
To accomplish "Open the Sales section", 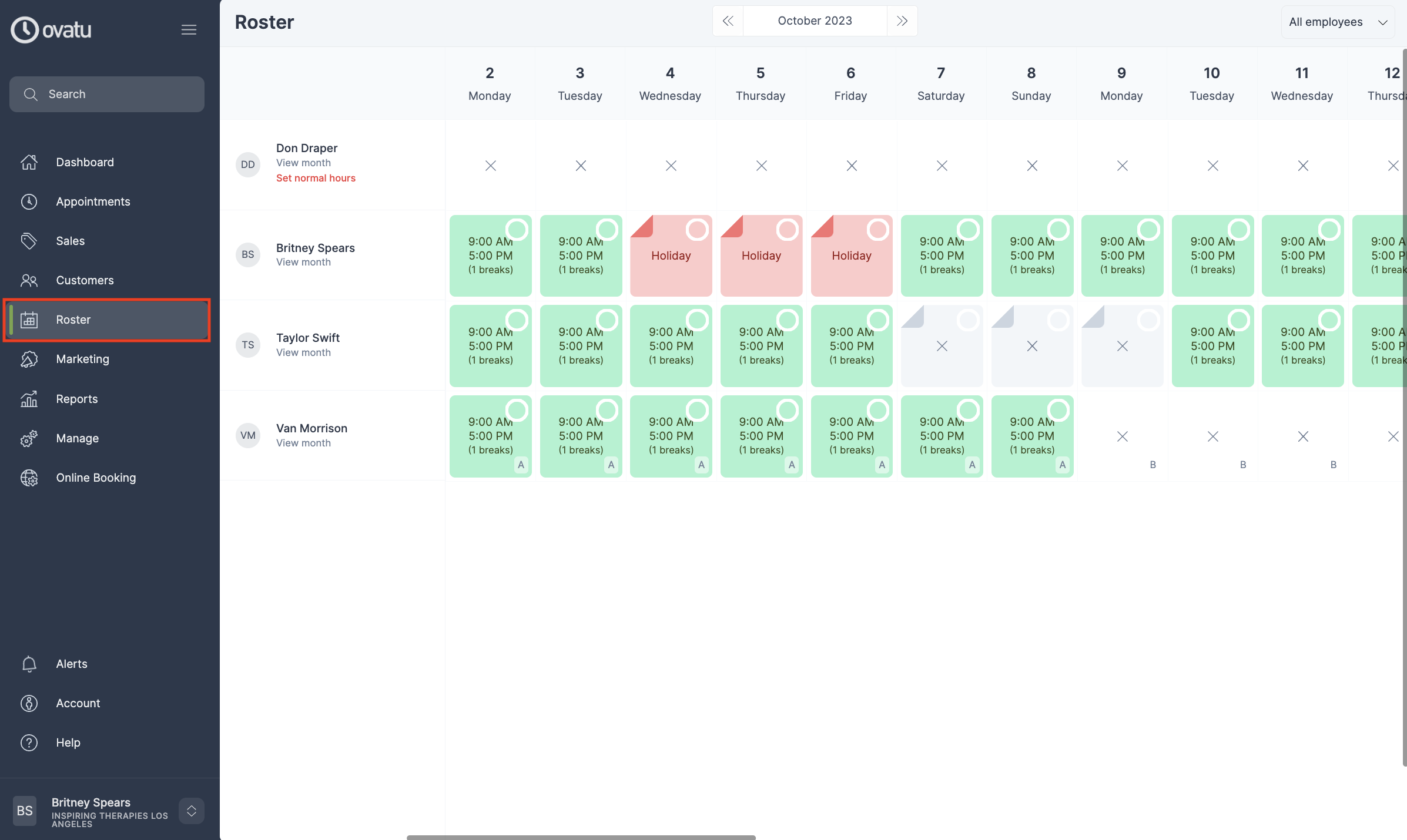I will (70, 241).
